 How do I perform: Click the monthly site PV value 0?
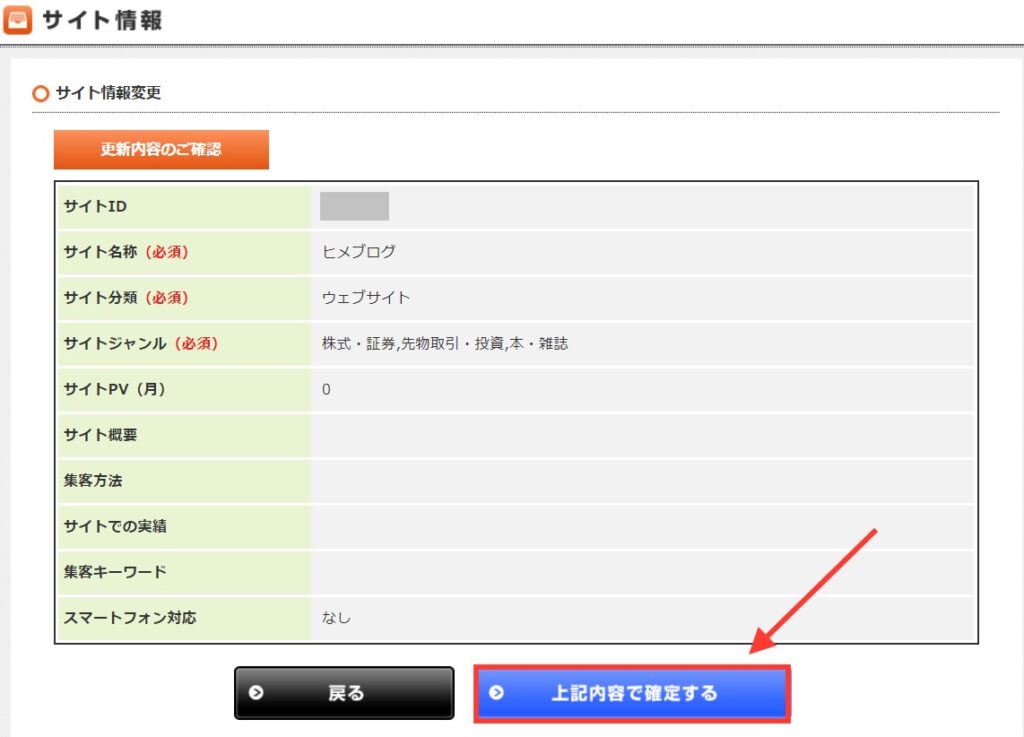click(326, 390)
